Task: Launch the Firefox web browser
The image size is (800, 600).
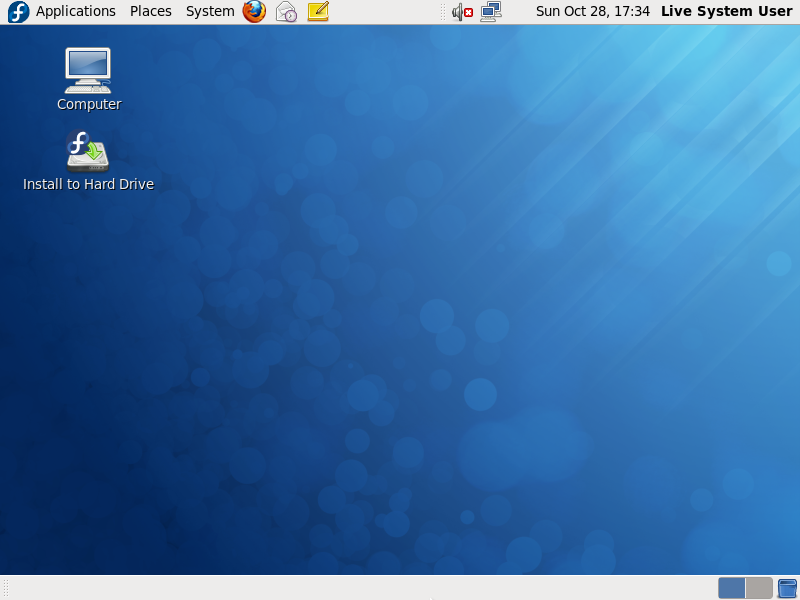Action: click(x=255, y=12)
